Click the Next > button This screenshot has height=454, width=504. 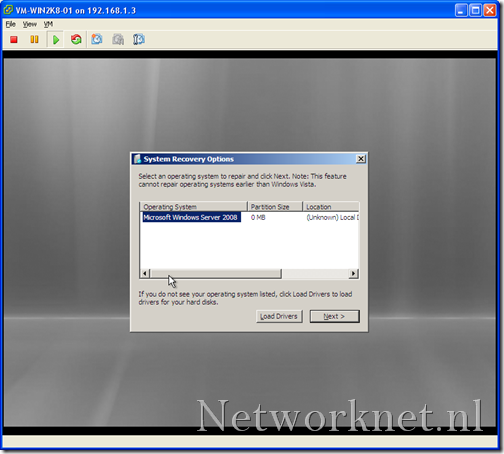pos(335,316)
